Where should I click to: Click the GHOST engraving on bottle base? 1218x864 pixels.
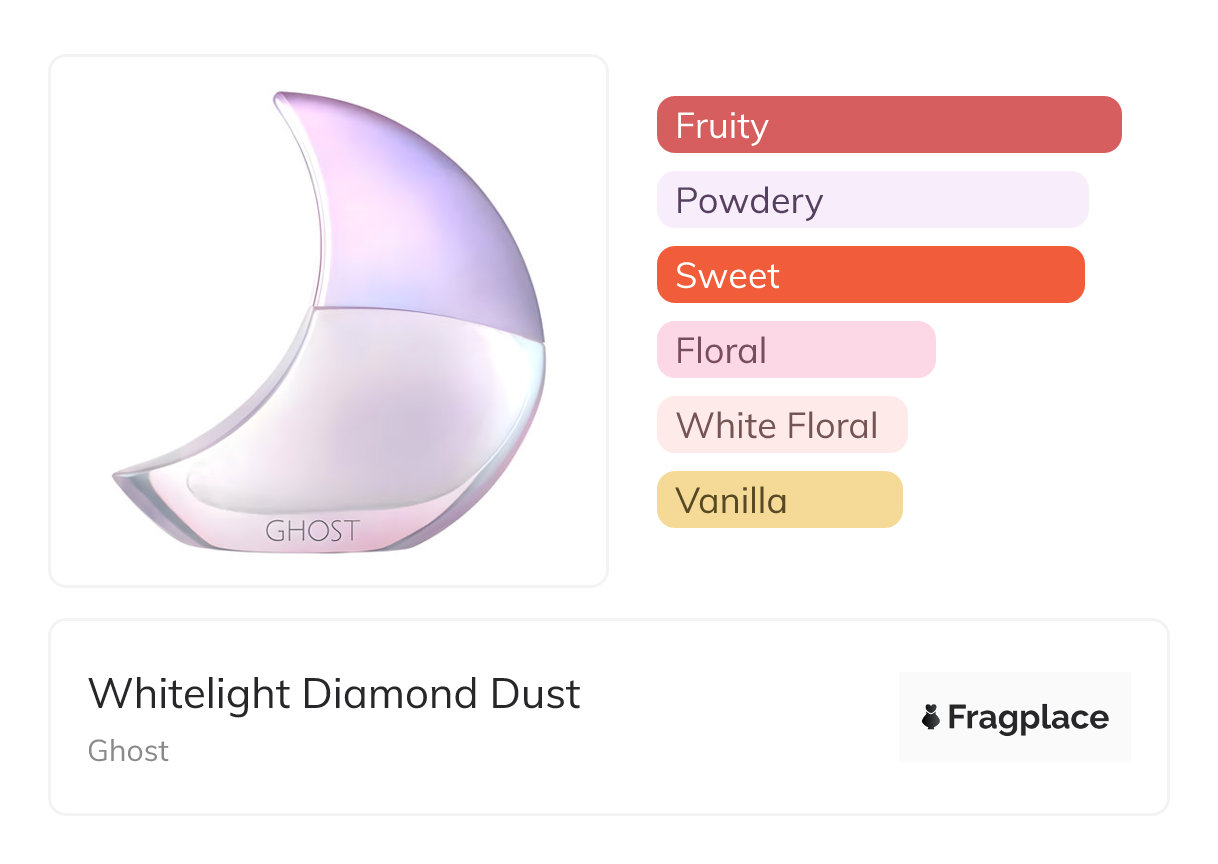pyautogui.click(x=312, y=531)
